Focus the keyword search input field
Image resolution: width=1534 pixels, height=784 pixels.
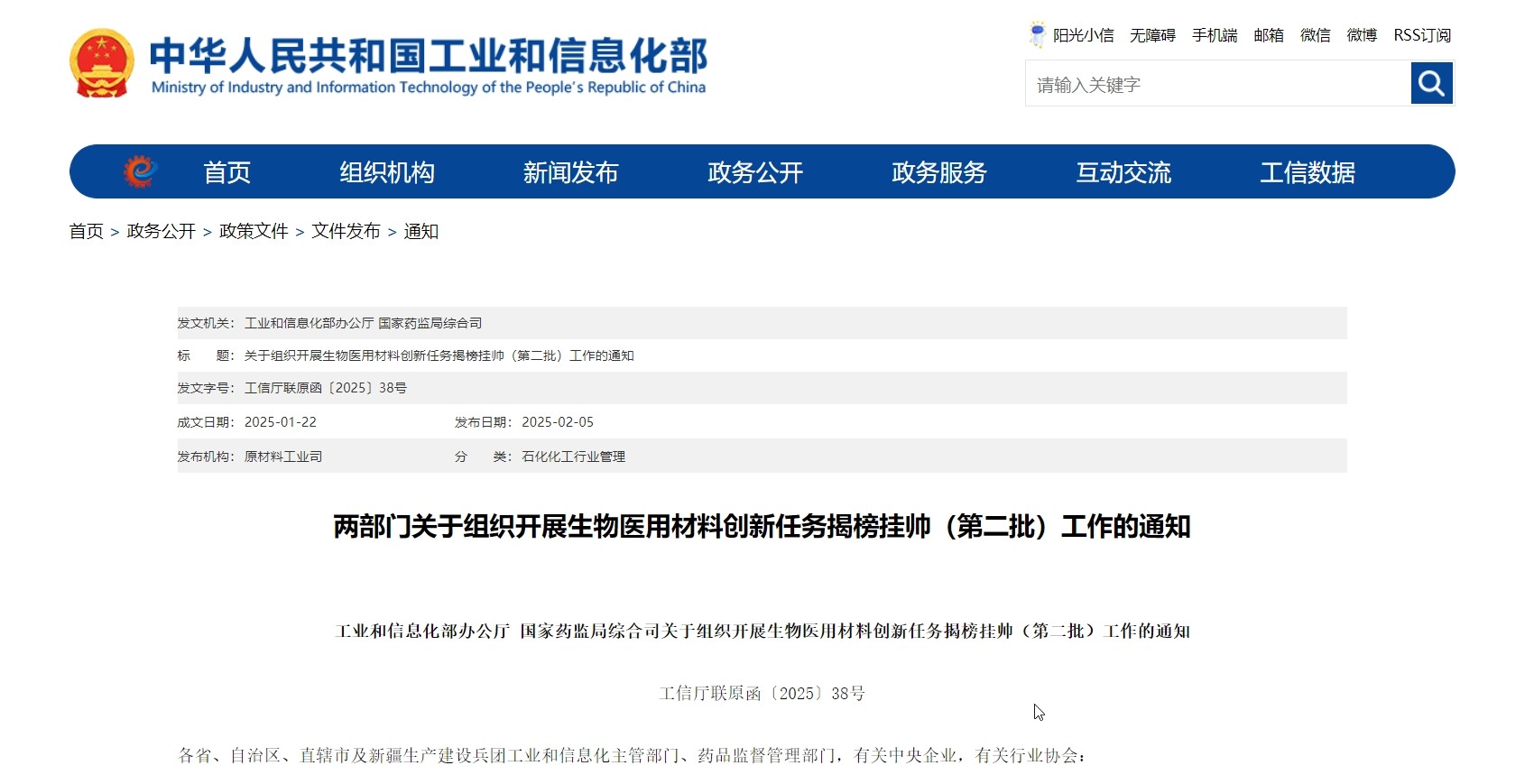[1218, 84]
